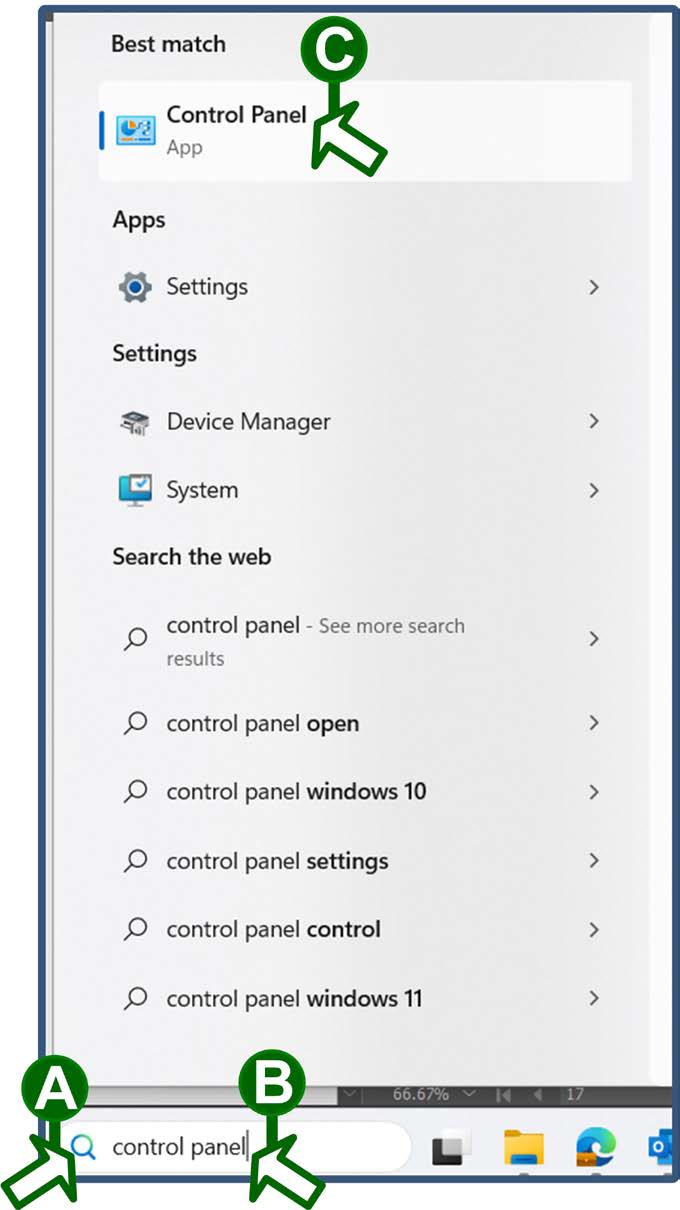Viewport: 680px width, 1210px height.
Task: Open File Explorer from the taskbar
Action: [523, 1147]
